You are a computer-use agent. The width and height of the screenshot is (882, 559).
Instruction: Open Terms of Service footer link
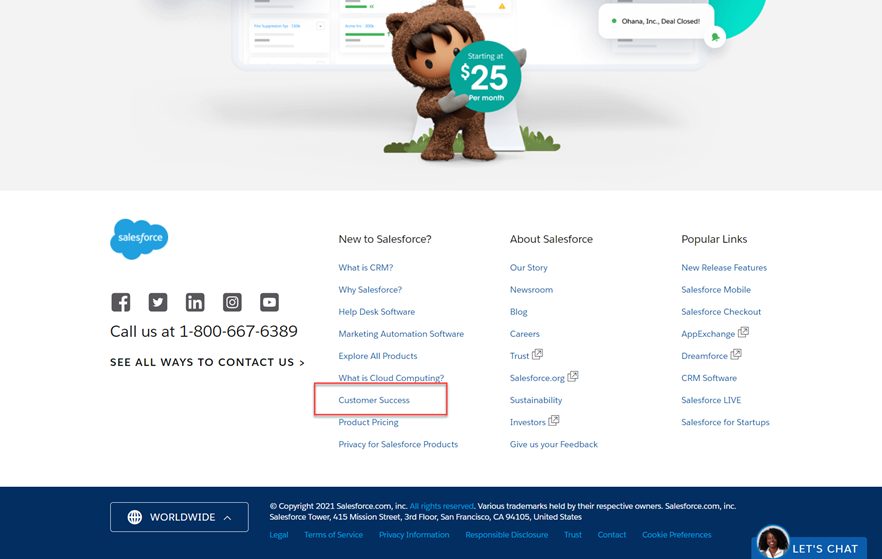(x=333, y=535)
